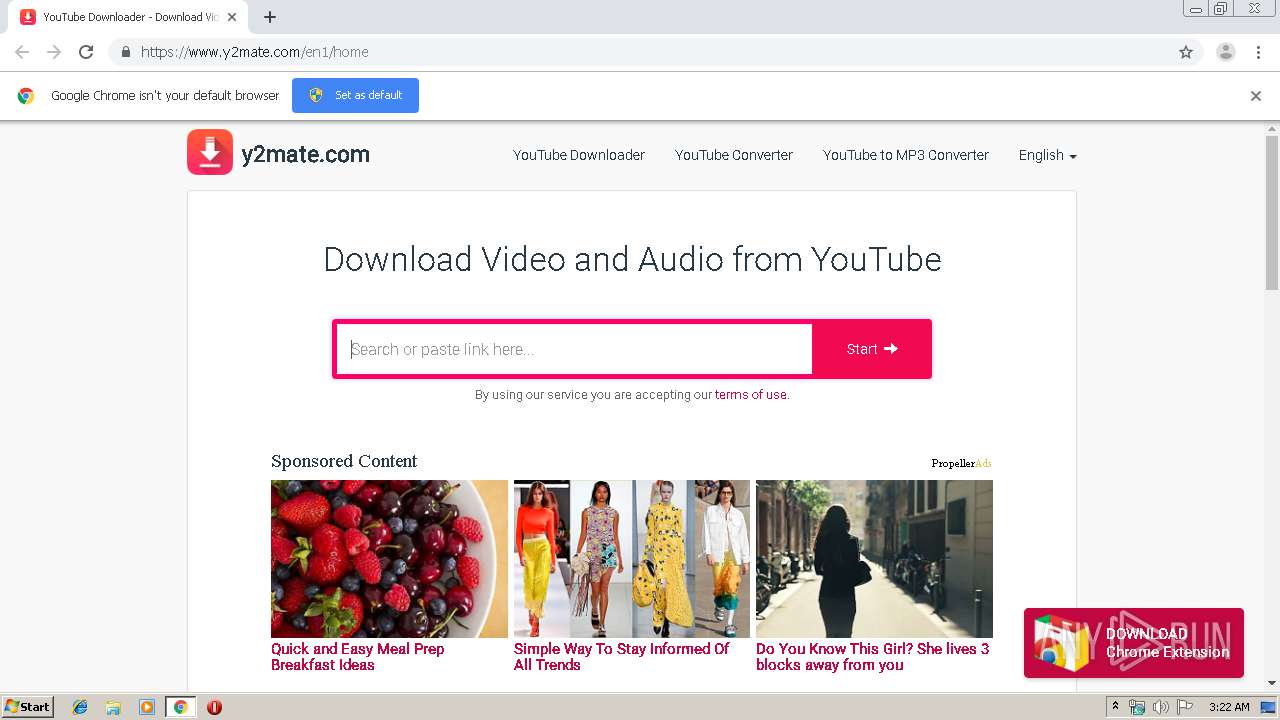1280x720 pixels.
Task: Click the Sponsored Content heading
Action: click(x=344, y=461)
